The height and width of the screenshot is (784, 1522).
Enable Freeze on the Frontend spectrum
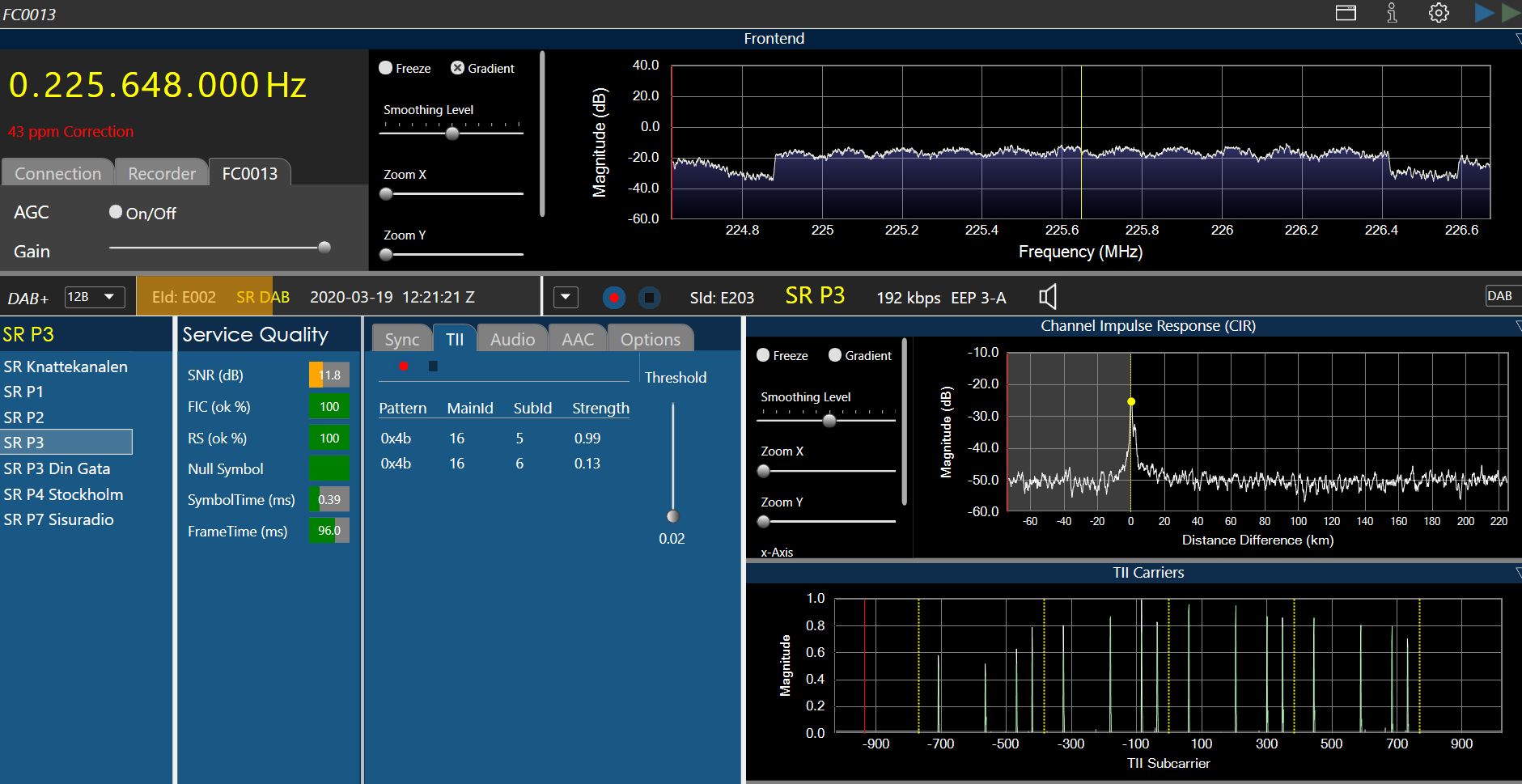pyautogui.click(x=386, y=68)
